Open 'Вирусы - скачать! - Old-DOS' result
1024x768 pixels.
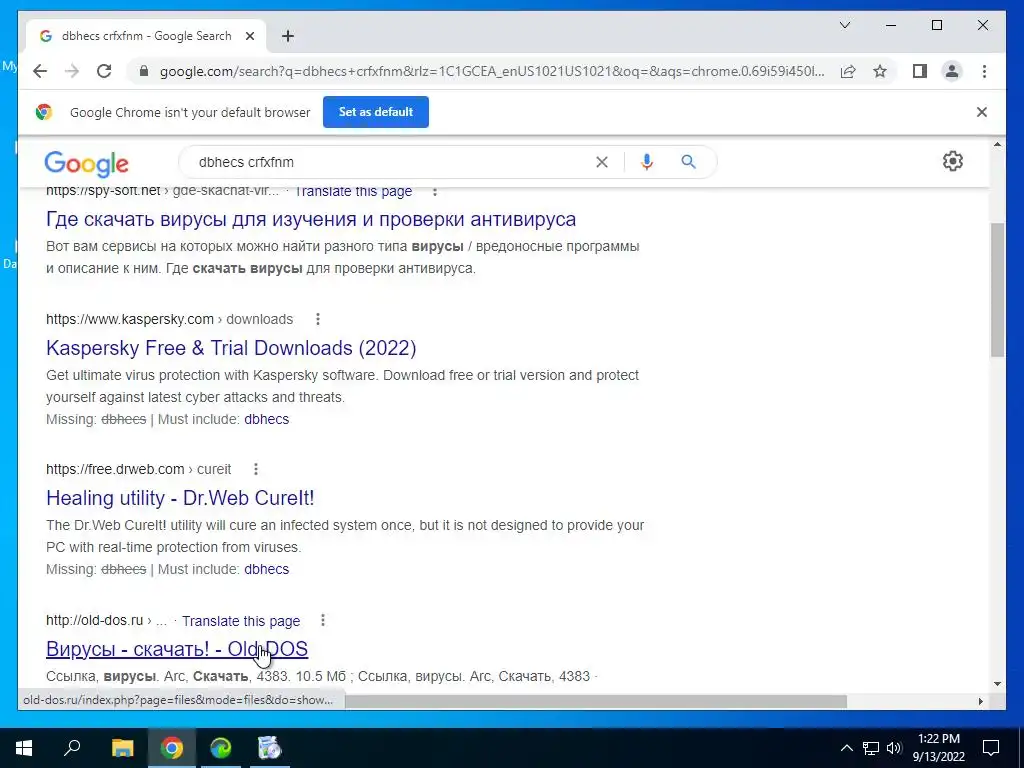tap(177, 648)
